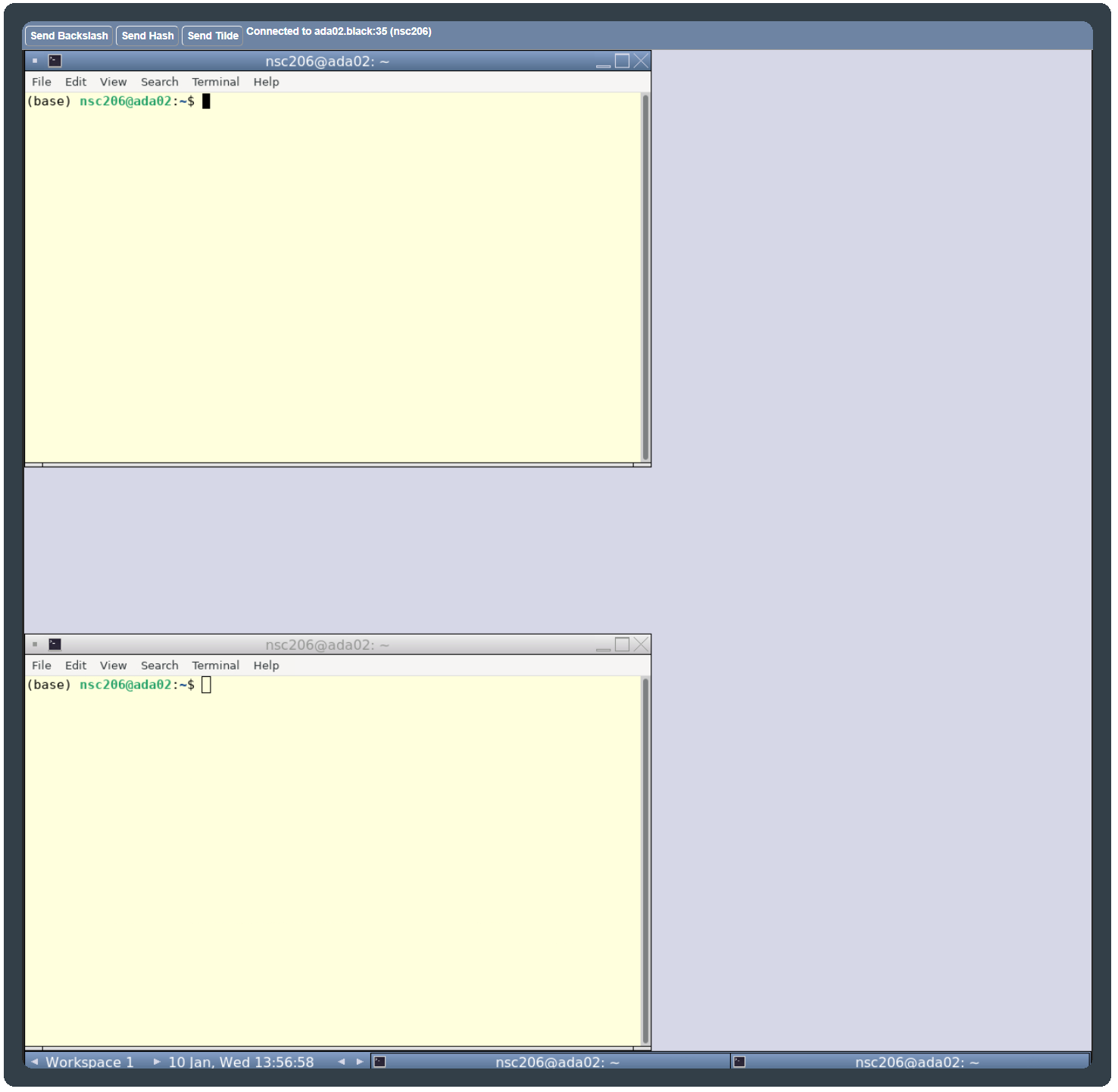Switch to next workspace with right arrow
Screen dimensions: 1118x1092
[157, 1062]
